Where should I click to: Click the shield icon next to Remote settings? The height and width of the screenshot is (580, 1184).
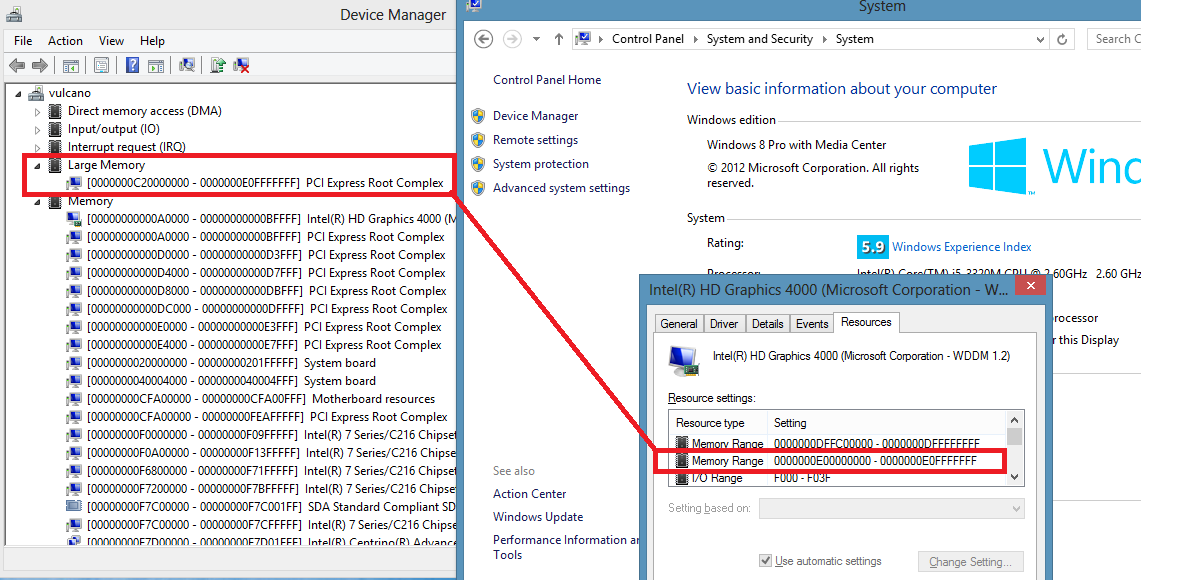coord(478,140)
